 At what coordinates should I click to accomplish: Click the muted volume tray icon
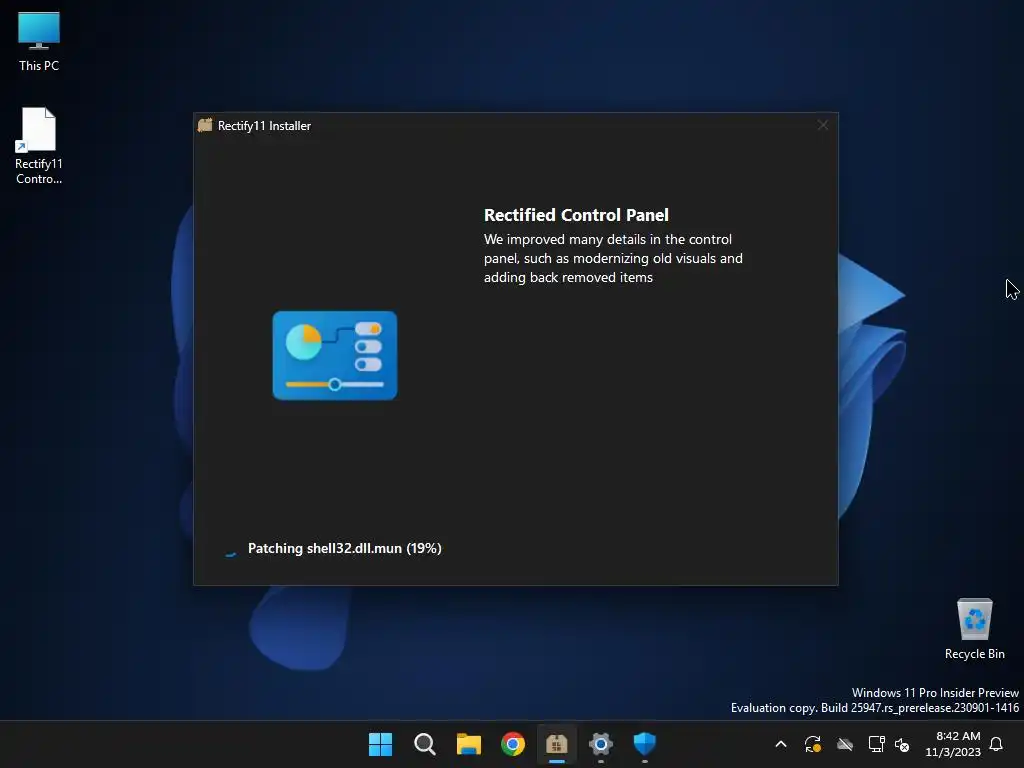902,744
